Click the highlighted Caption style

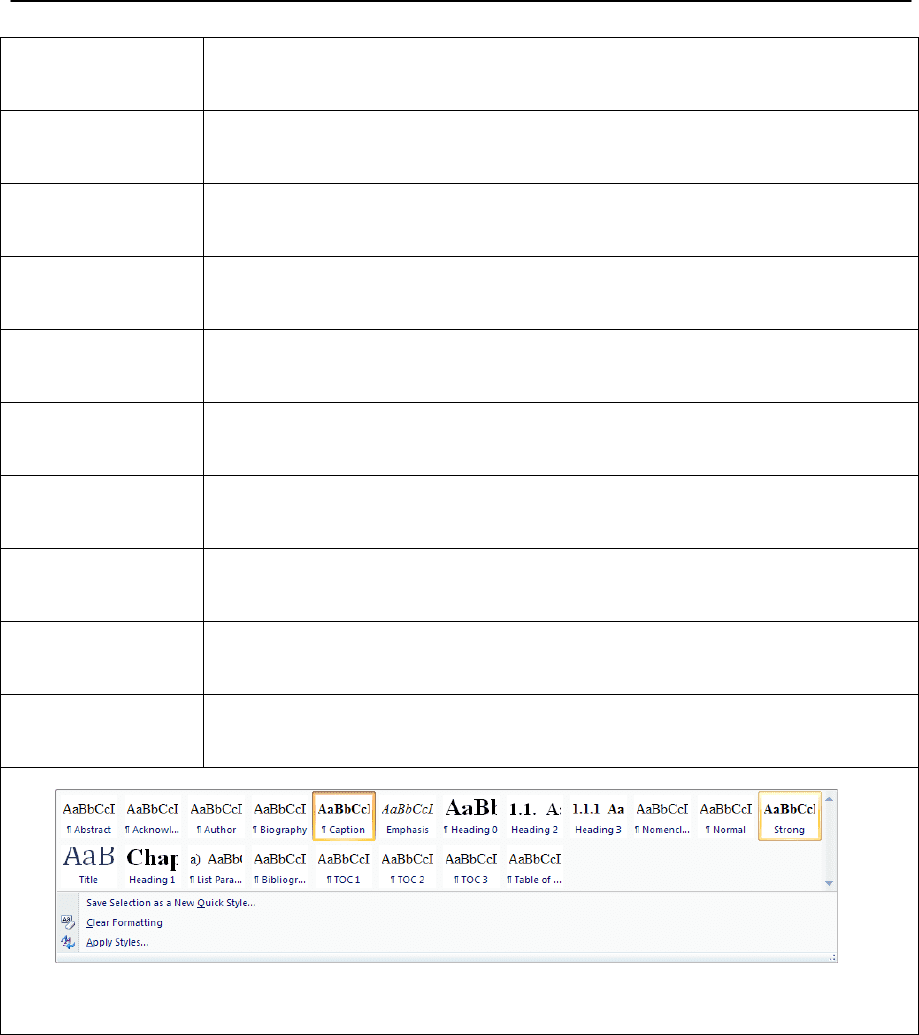click(x=344, y=816)
